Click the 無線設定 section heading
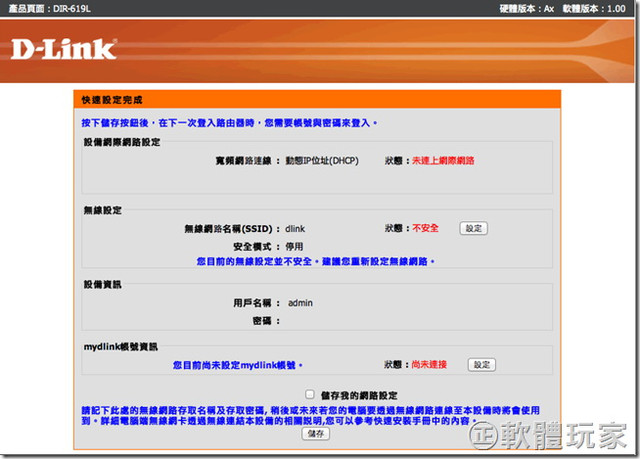The width and height of the screenshot is (640, 459). pyautogui.click(x=103, y=210)
